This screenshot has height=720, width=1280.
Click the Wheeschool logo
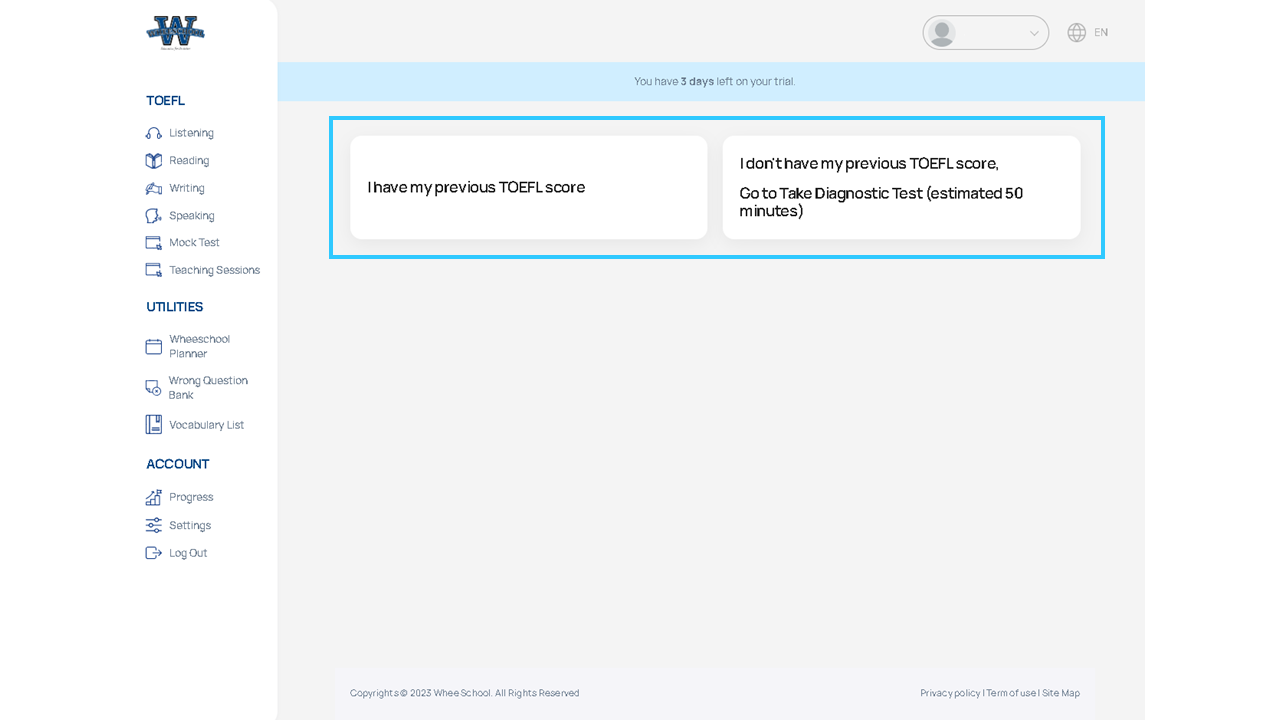pos(175,32)
